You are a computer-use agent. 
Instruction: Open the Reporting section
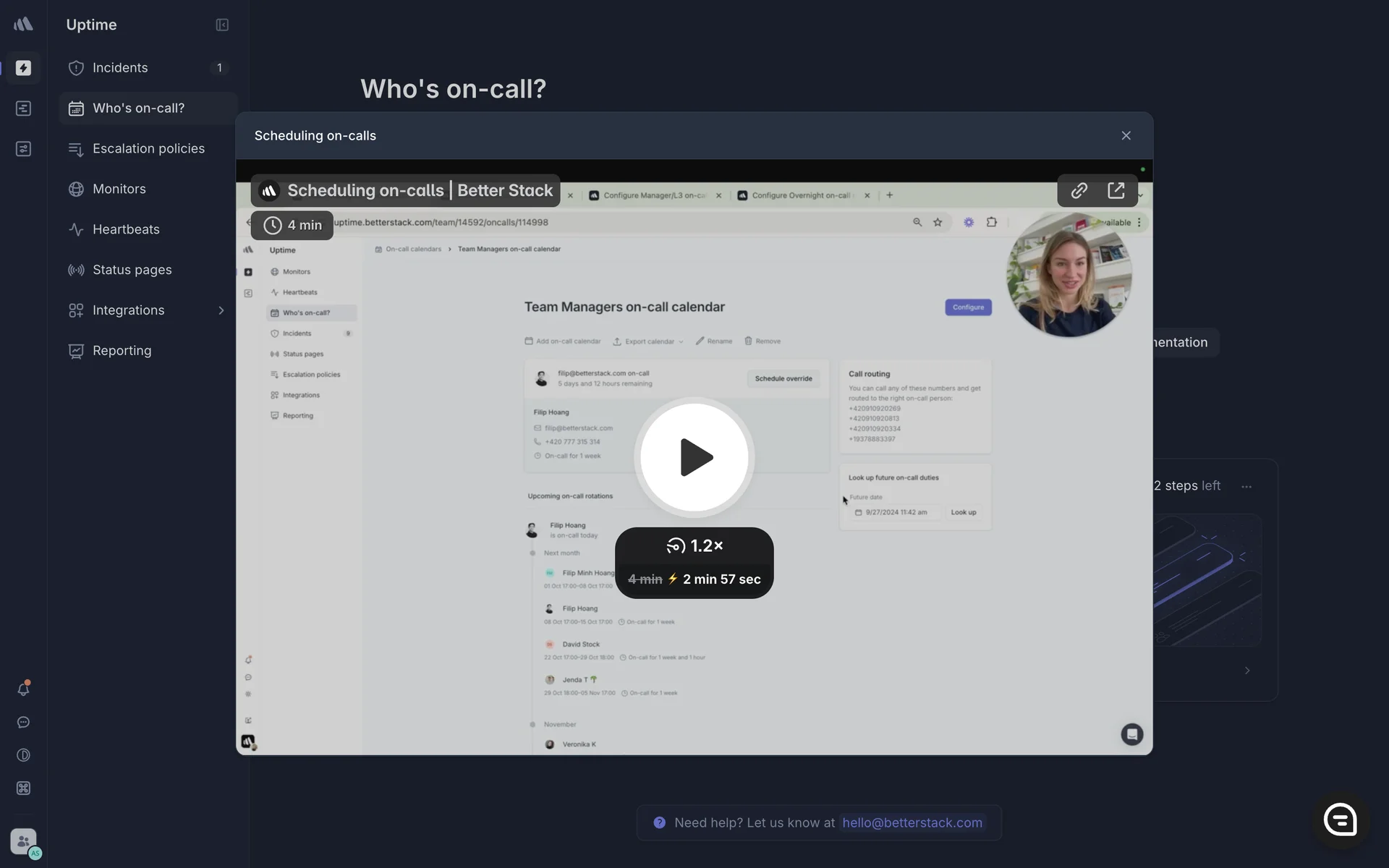(122, 351)
